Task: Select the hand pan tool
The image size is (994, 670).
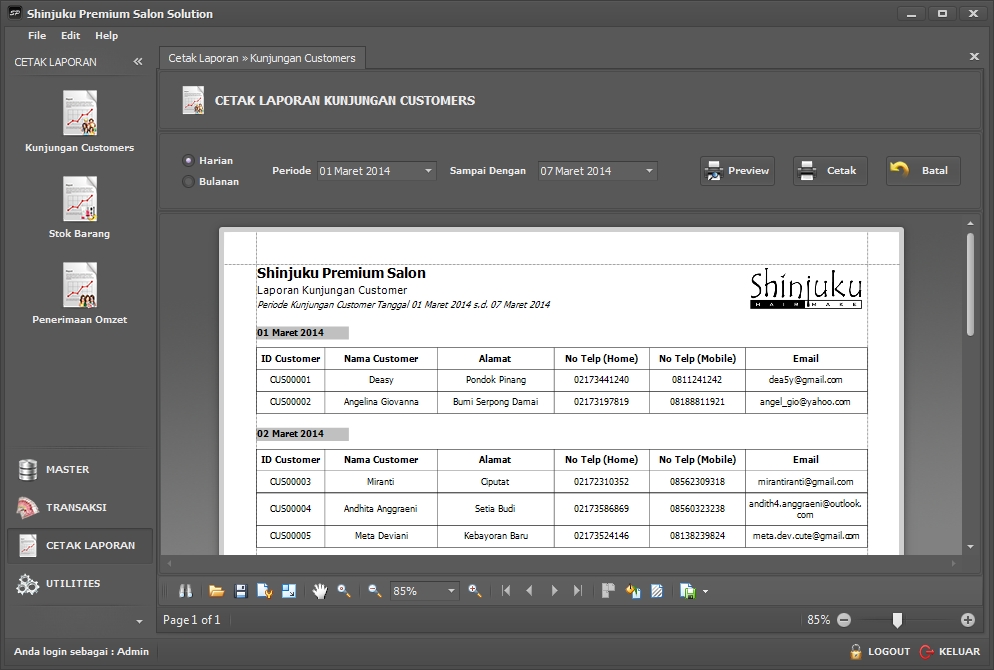Action: click(x=320, y=591)
